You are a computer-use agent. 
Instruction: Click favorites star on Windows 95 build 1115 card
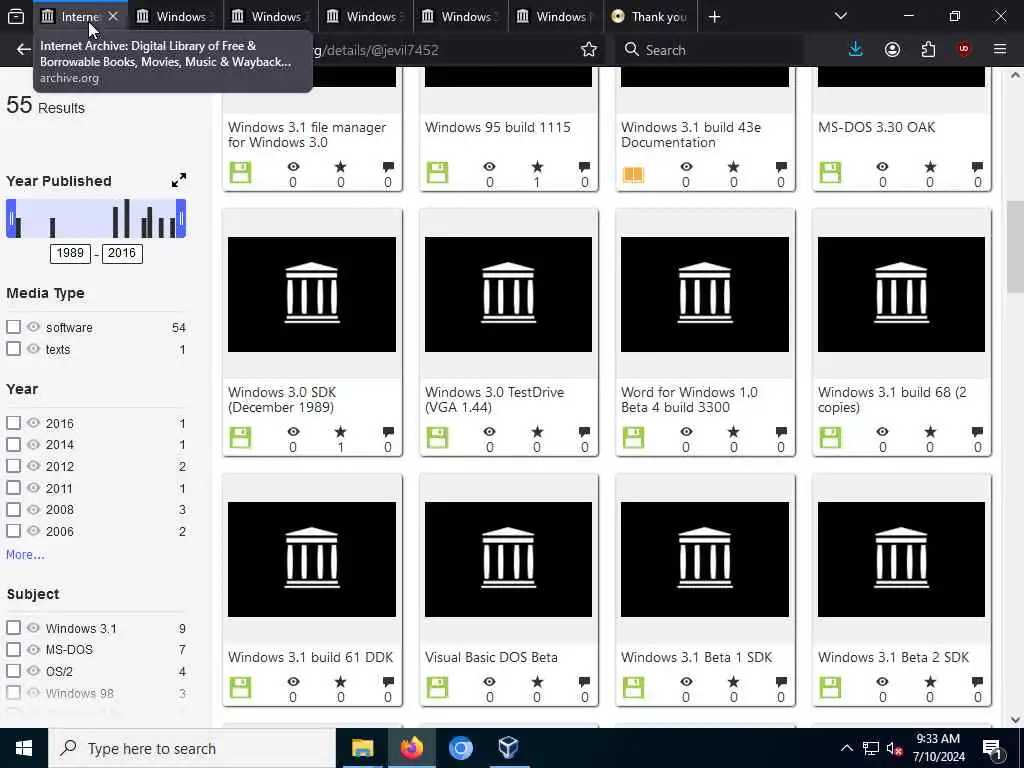click(537, 167)
